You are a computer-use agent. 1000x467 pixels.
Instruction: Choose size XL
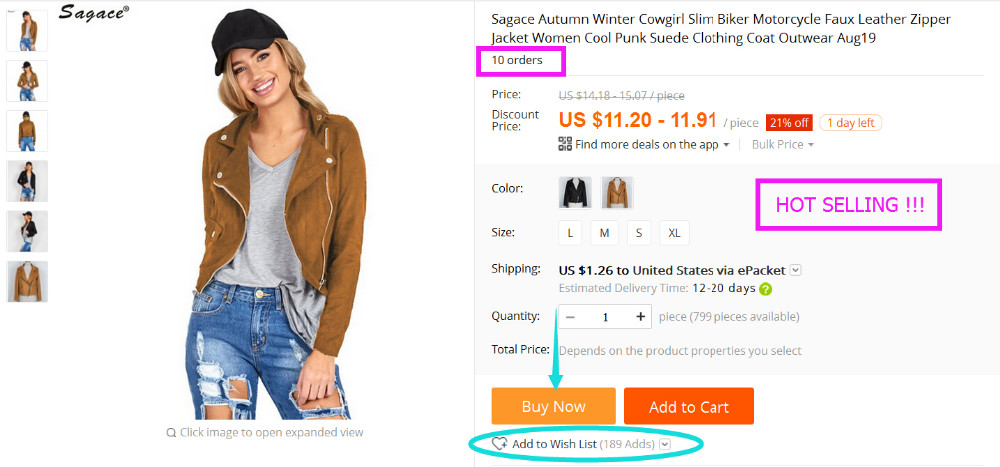click(x=674, y=233)
